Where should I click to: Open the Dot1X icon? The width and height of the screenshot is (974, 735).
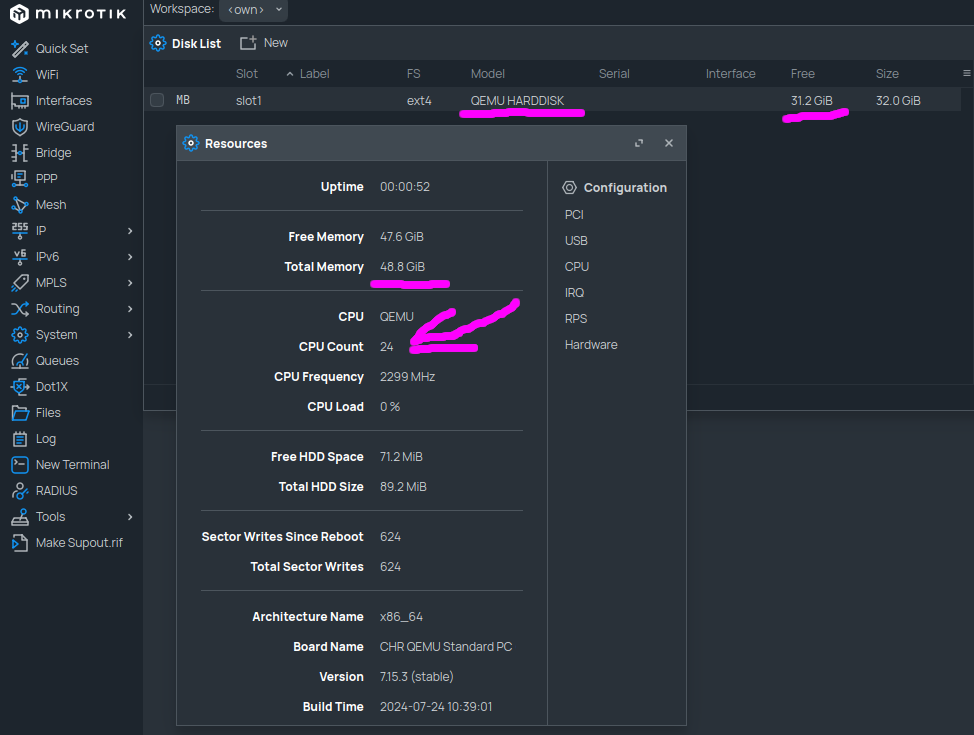click(20, 387)
